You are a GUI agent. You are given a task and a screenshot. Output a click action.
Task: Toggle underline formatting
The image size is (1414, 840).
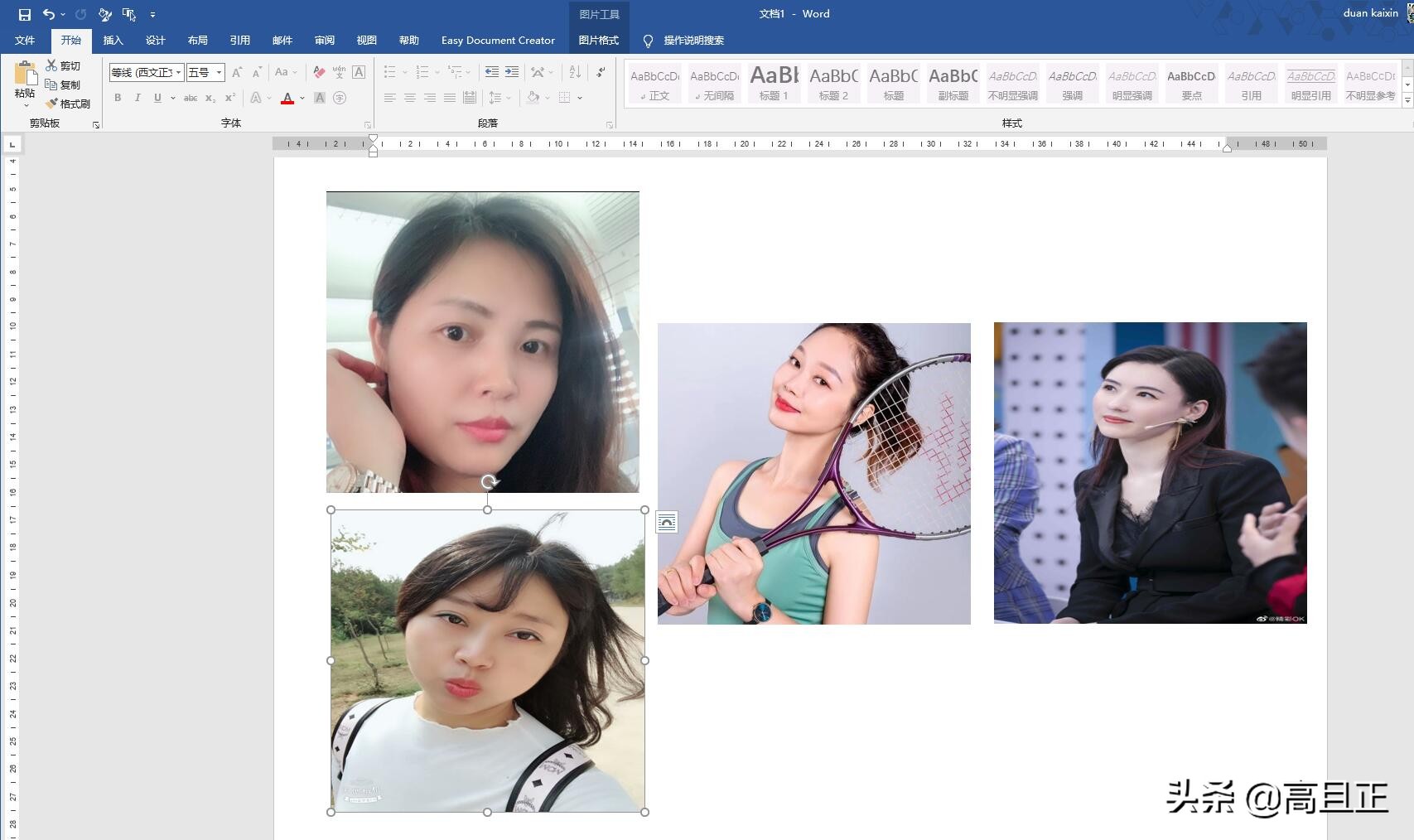click(157, 98)
